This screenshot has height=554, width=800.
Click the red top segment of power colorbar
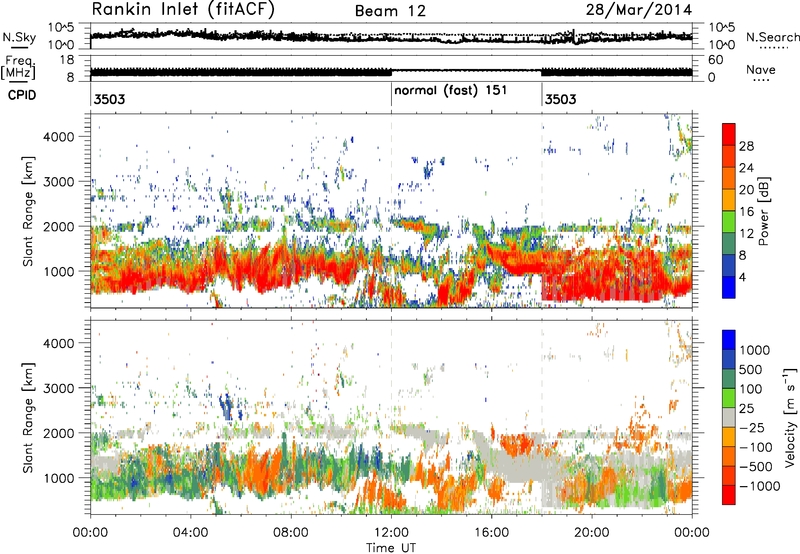pos(729,134)
